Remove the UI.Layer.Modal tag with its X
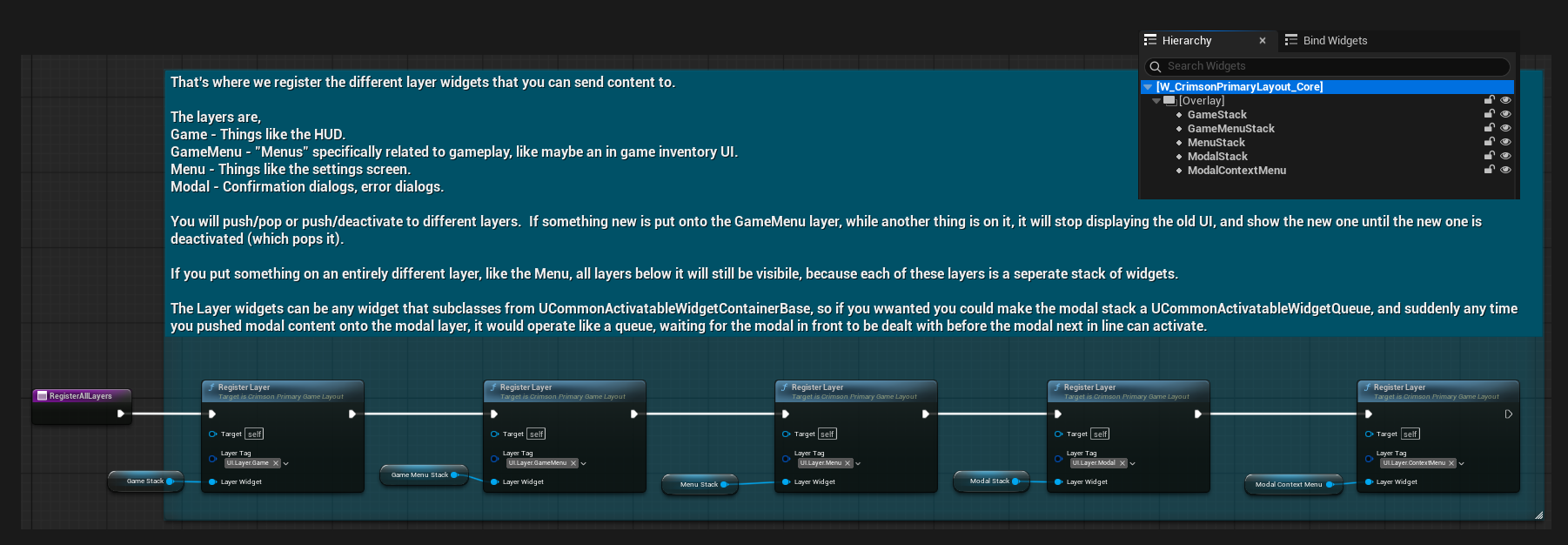1568x545 pixels. 1122,463
